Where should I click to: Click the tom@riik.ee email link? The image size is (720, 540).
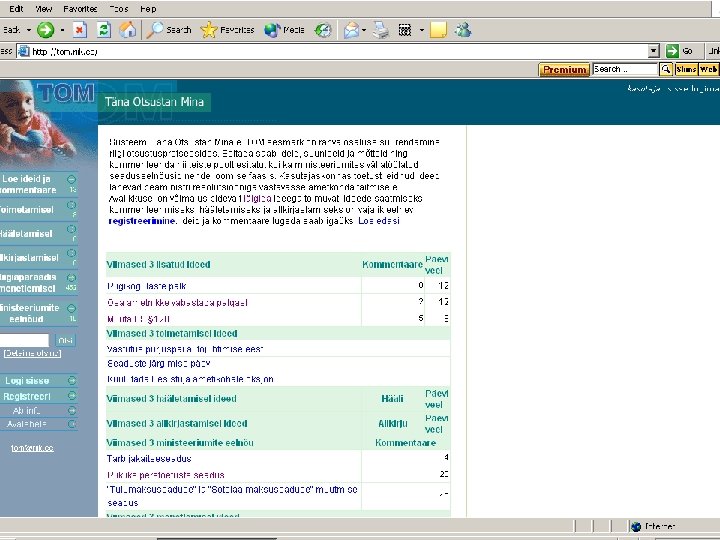[x=32, y=448]
